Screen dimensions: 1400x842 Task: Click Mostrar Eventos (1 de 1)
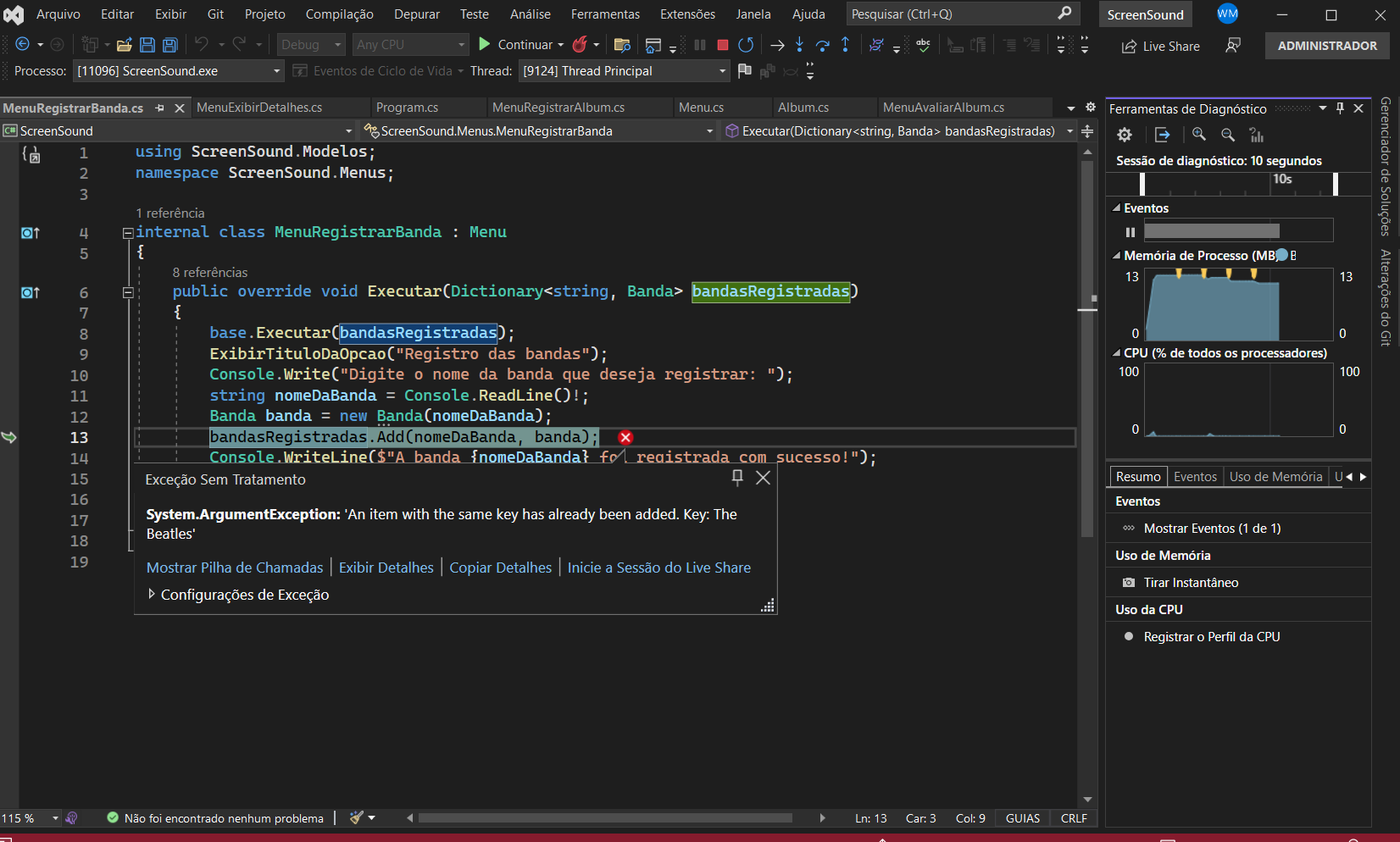pos(1212,529)
